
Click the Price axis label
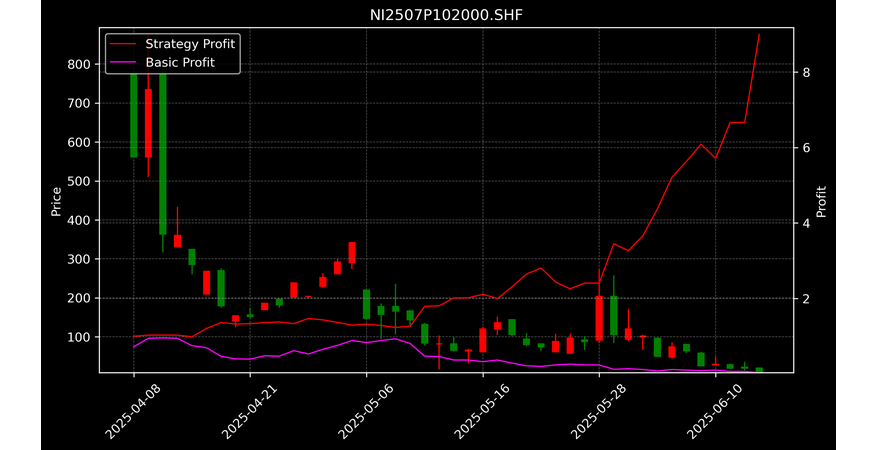[56, 201]
